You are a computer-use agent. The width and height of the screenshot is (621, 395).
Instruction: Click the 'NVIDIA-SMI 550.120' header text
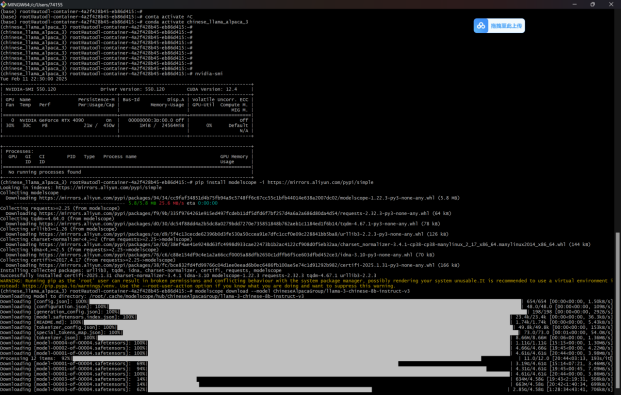pos(31,89)
